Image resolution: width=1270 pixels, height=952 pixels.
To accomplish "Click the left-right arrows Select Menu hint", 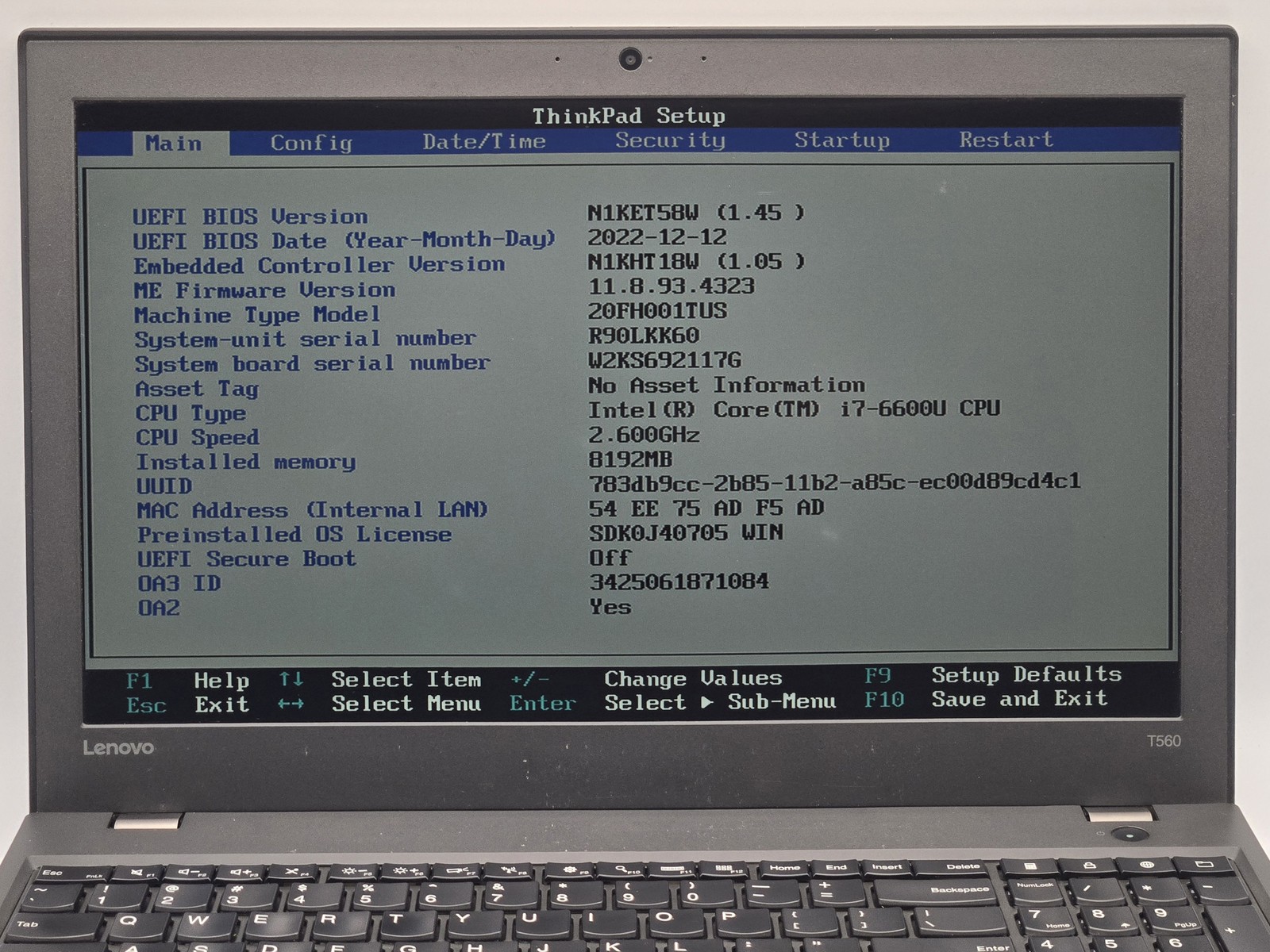I will [379, 704].
